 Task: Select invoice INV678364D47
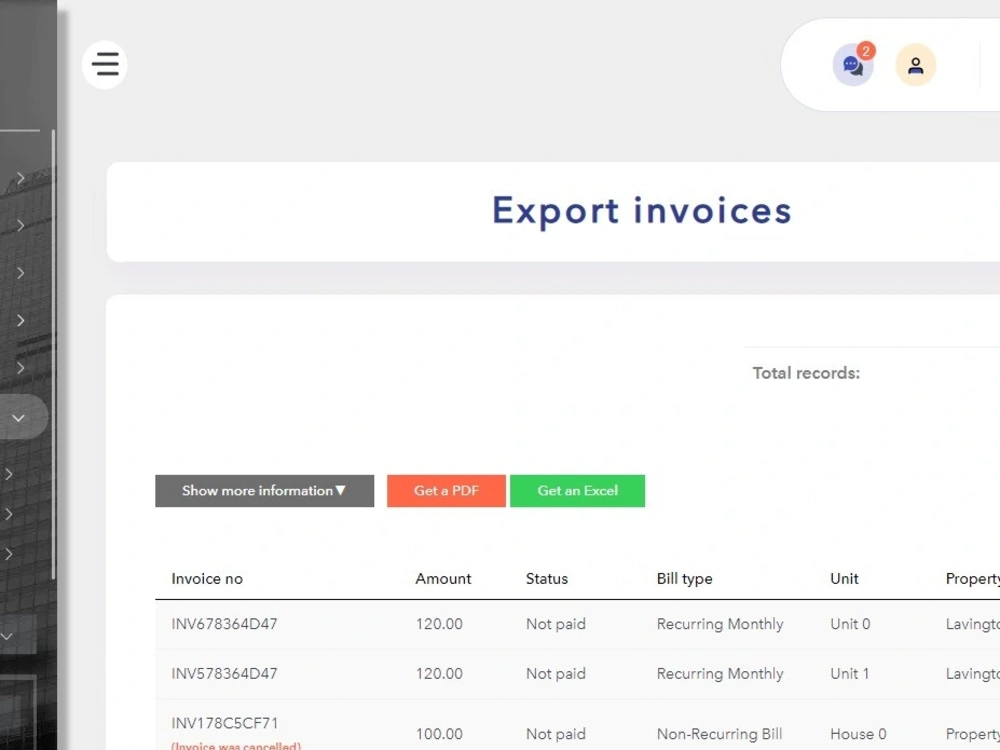[224, 624]
